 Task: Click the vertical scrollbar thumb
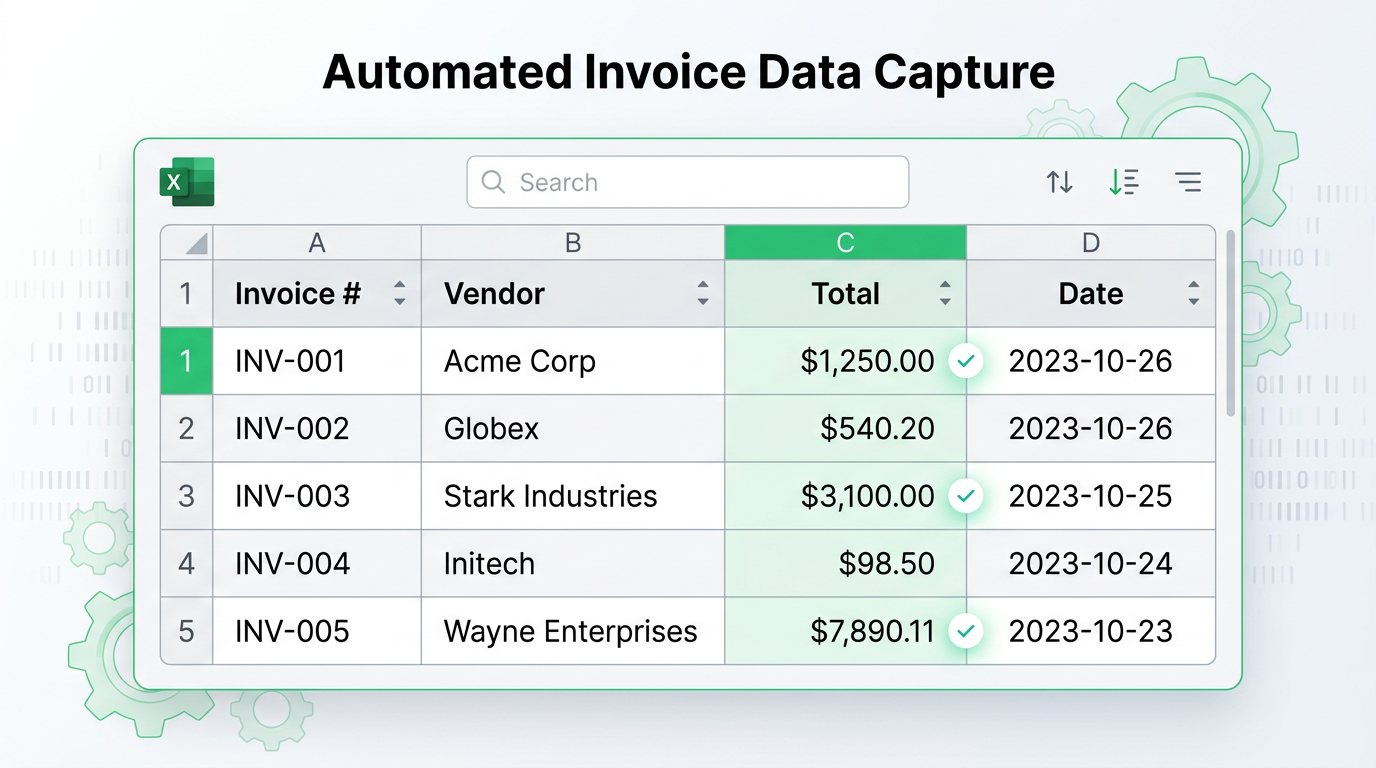(1230, 322)
